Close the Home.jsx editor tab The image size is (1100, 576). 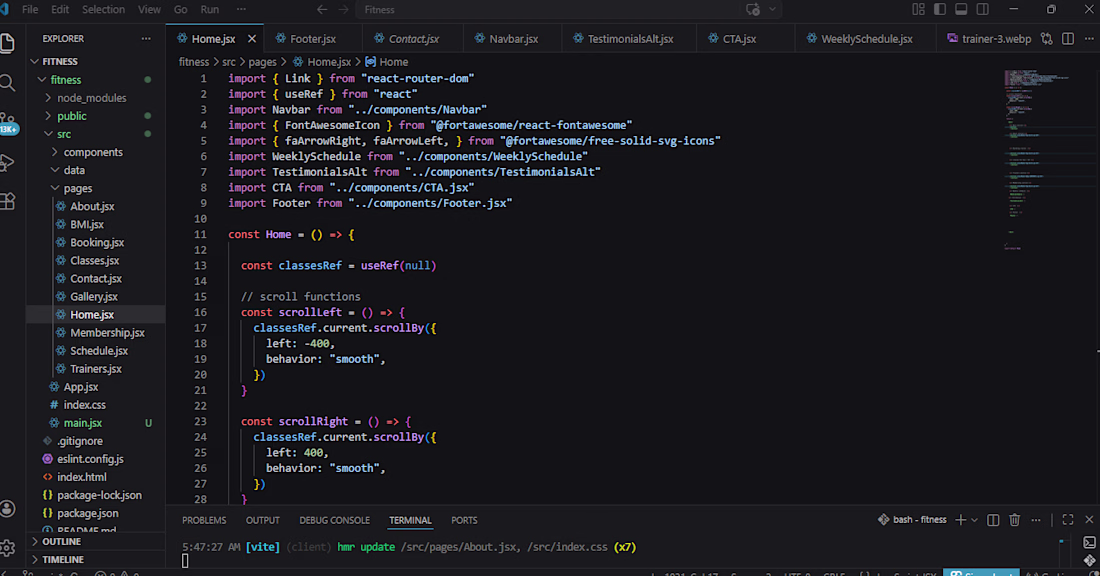click(x=252, y=39)
